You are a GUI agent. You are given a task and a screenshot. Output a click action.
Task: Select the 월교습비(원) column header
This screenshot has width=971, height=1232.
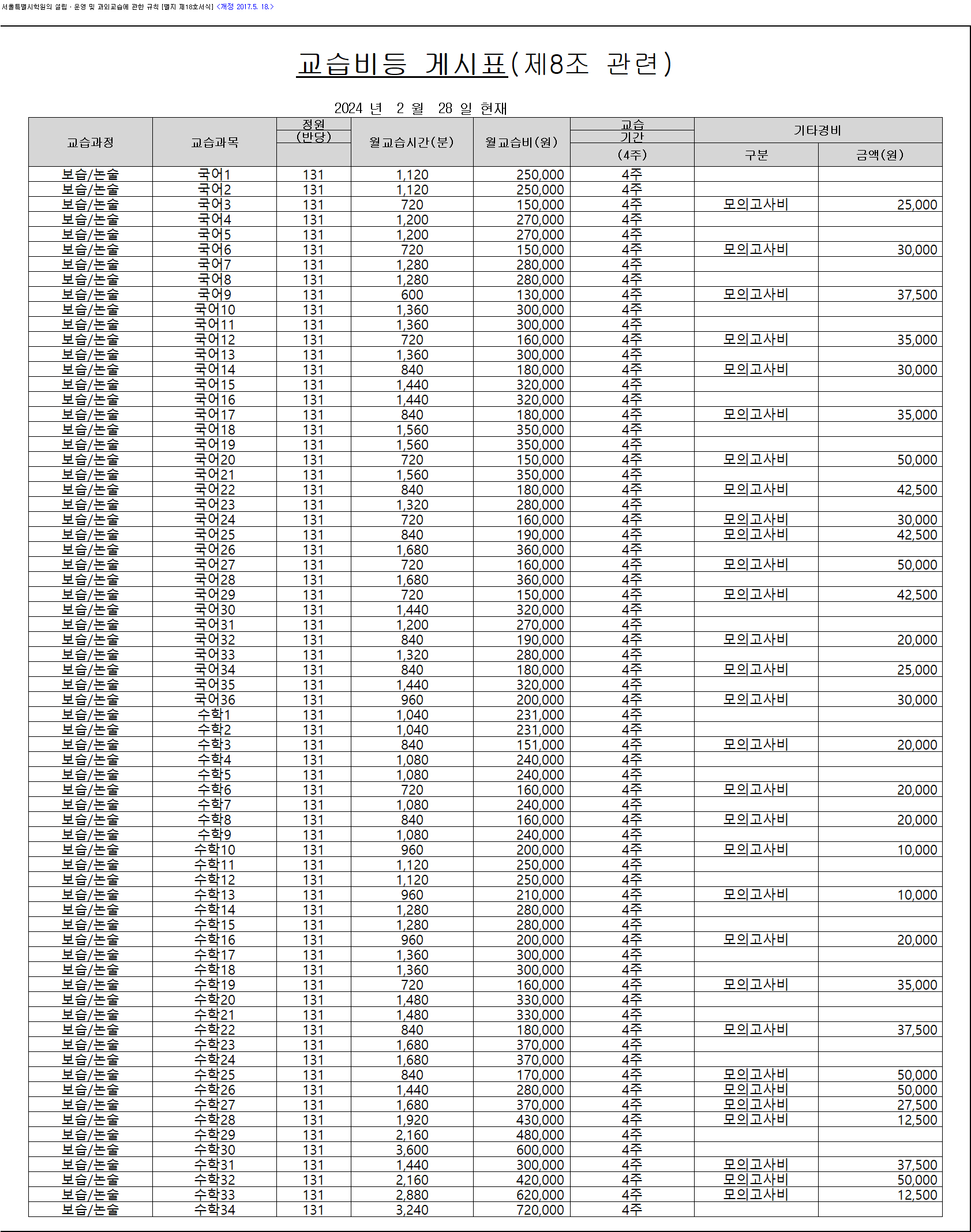coord(522,142)
